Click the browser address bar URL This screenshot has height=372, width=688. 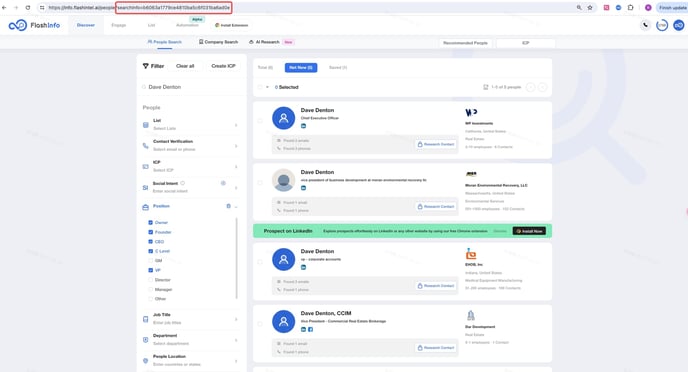(x=139, y=7)
